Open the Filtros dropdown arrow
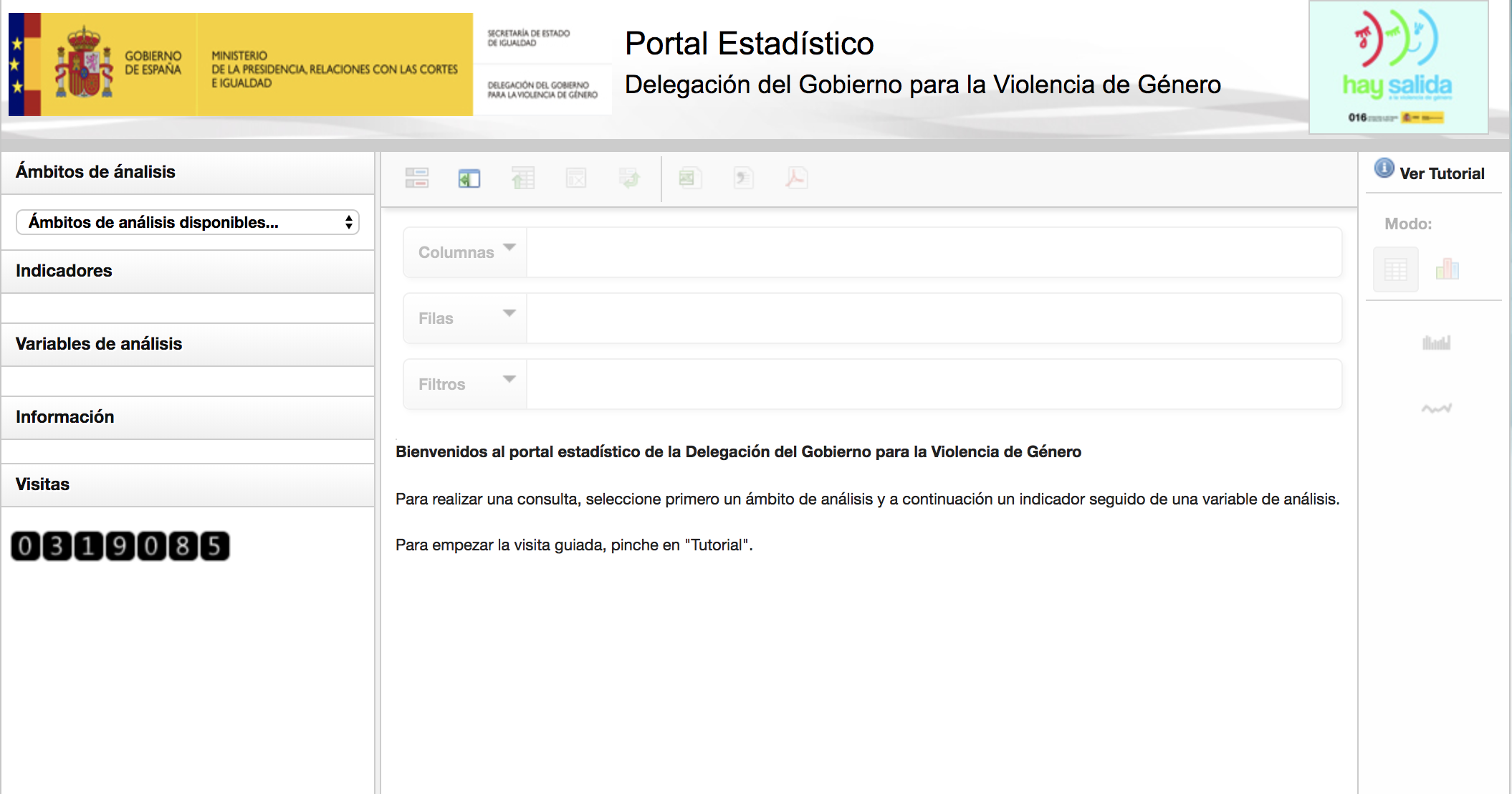Image resolution: width=1512 pixels, height=794 pixels. (509, 379)
